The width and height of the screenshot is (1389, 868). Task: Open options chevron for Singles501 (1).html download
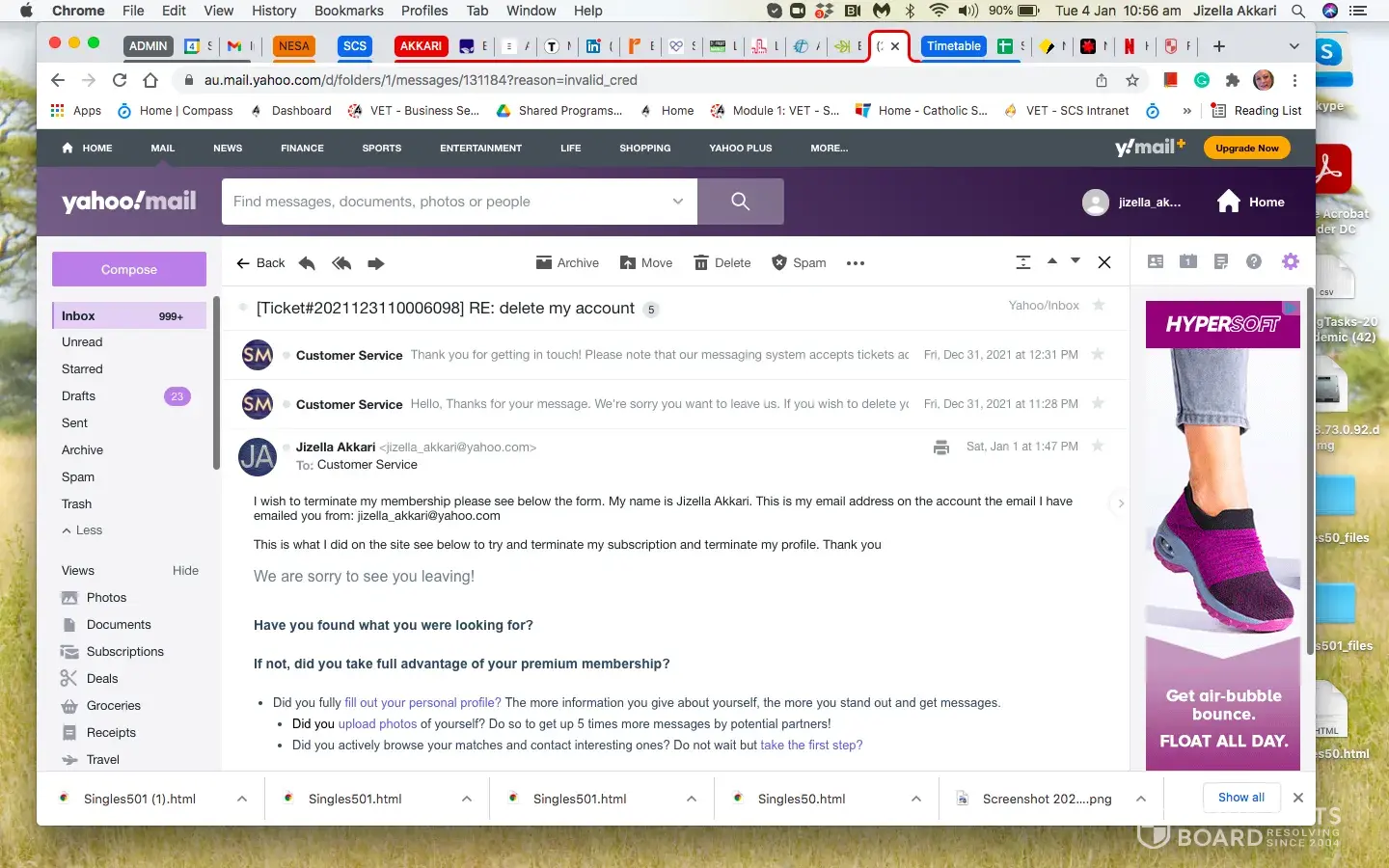242,799
